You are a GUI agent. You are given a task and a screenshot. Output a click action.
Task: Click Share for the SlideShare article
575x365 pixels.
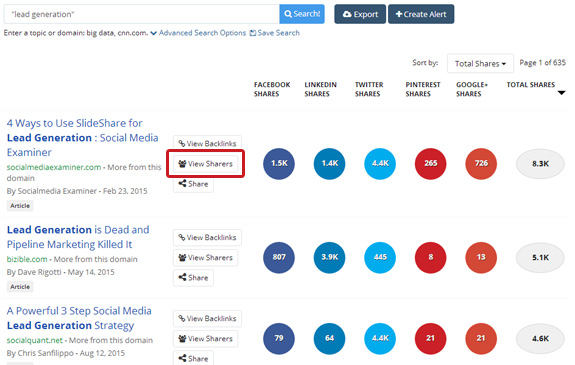193,184
